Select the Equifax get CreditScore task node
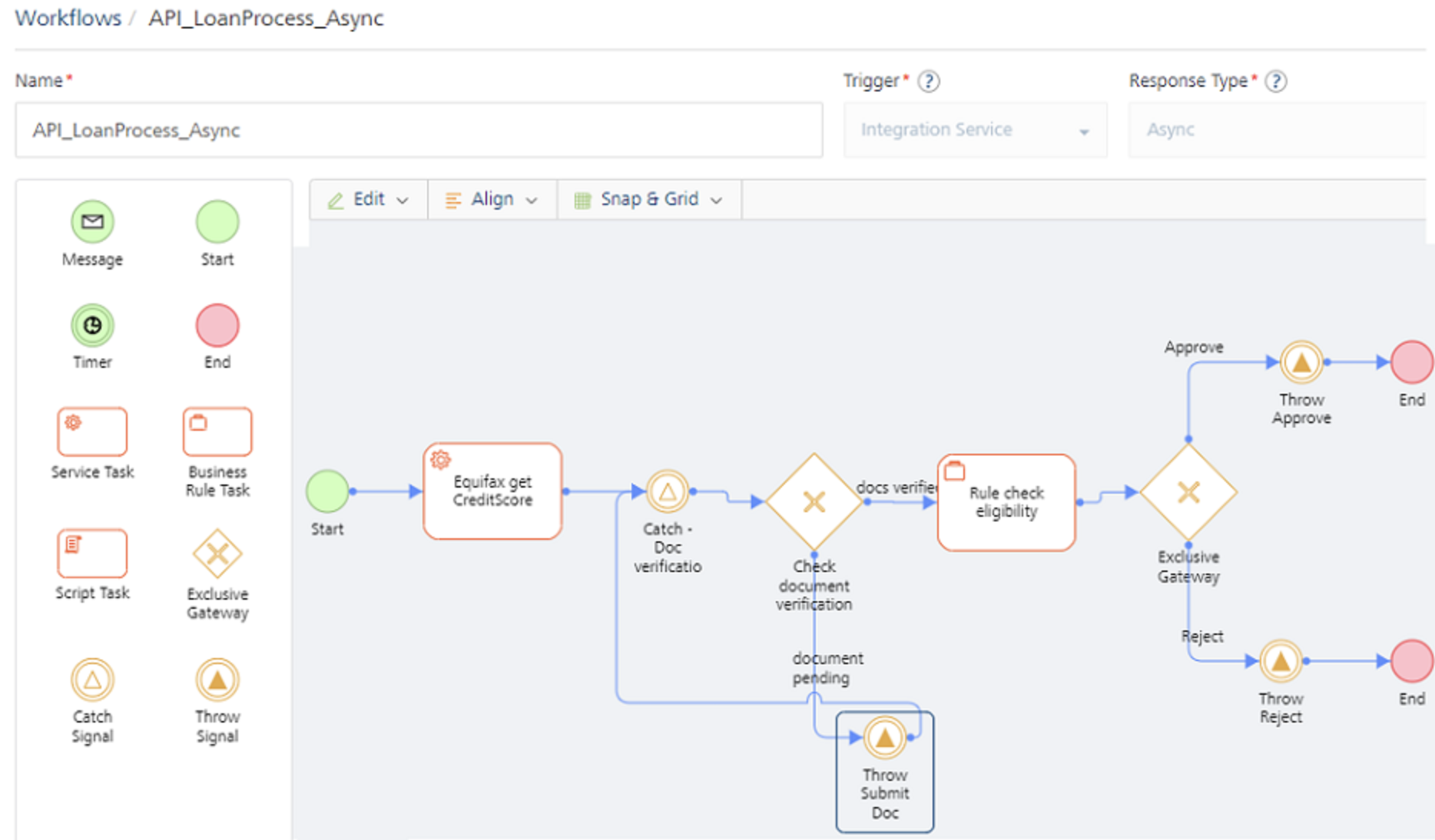The image size is (1435, 840). (492, 491)
